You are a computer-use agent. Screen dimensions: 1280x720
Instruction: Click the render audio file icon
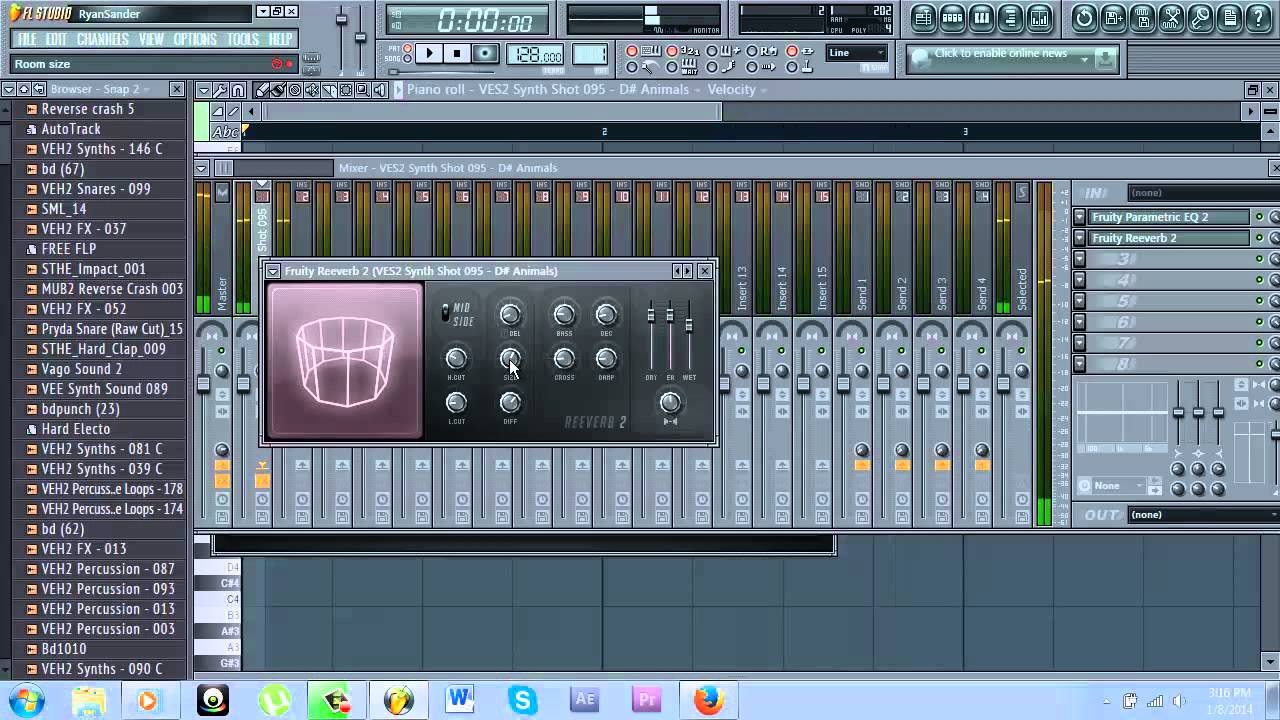pos(1142,17)
